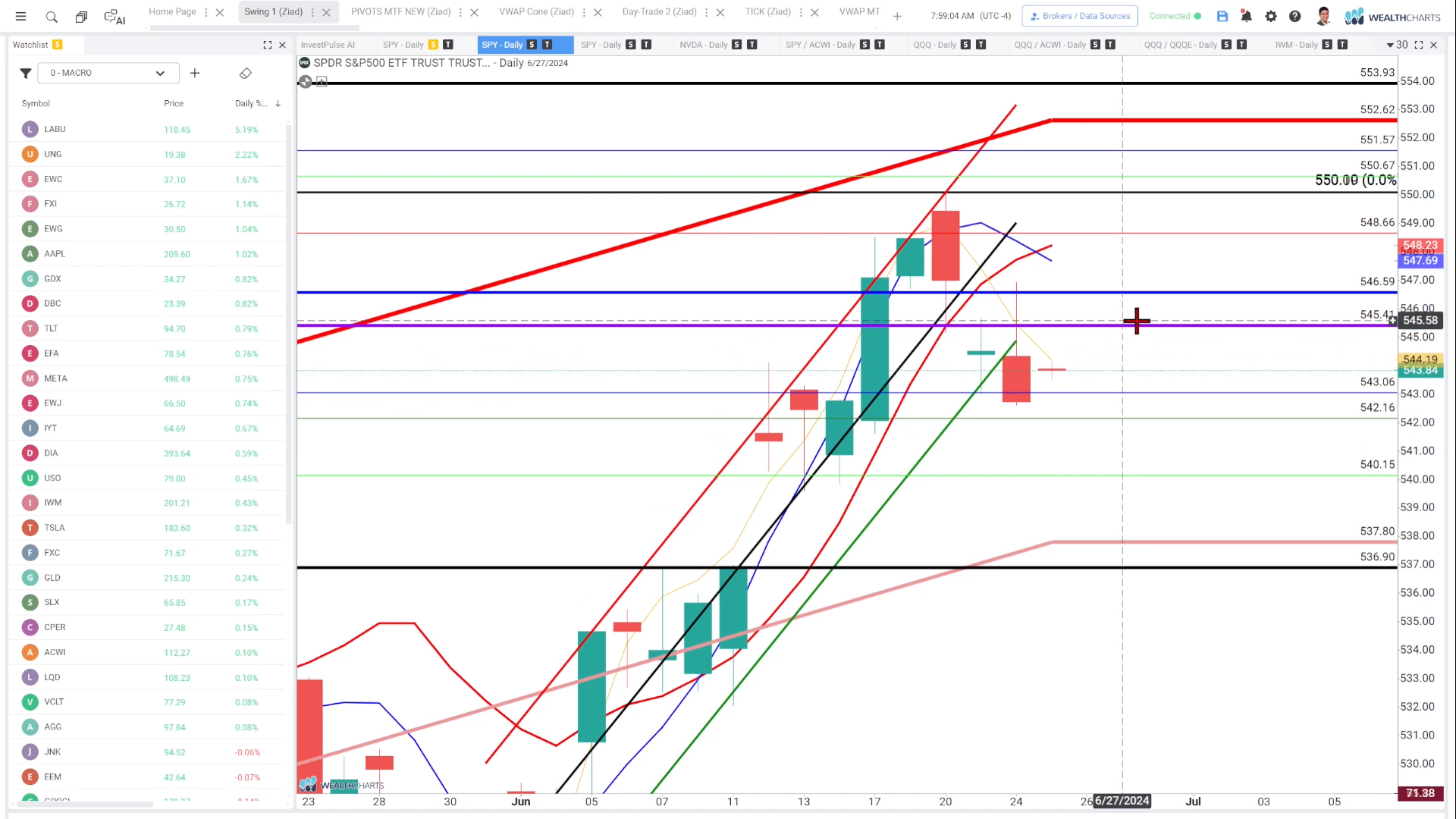The width and height of the screenshot is (1456, 819).
Task: Switch to PIVOTS MTF NEW (Ziad) tab
Action: point(400,11)
